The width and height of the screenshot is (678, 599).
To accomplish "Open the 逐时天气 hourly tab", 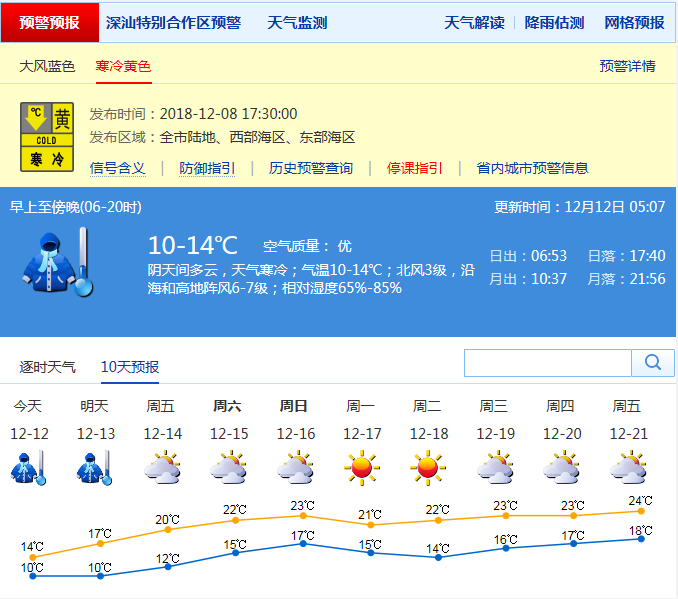I will pyautogui.click(x=47, y=367).
